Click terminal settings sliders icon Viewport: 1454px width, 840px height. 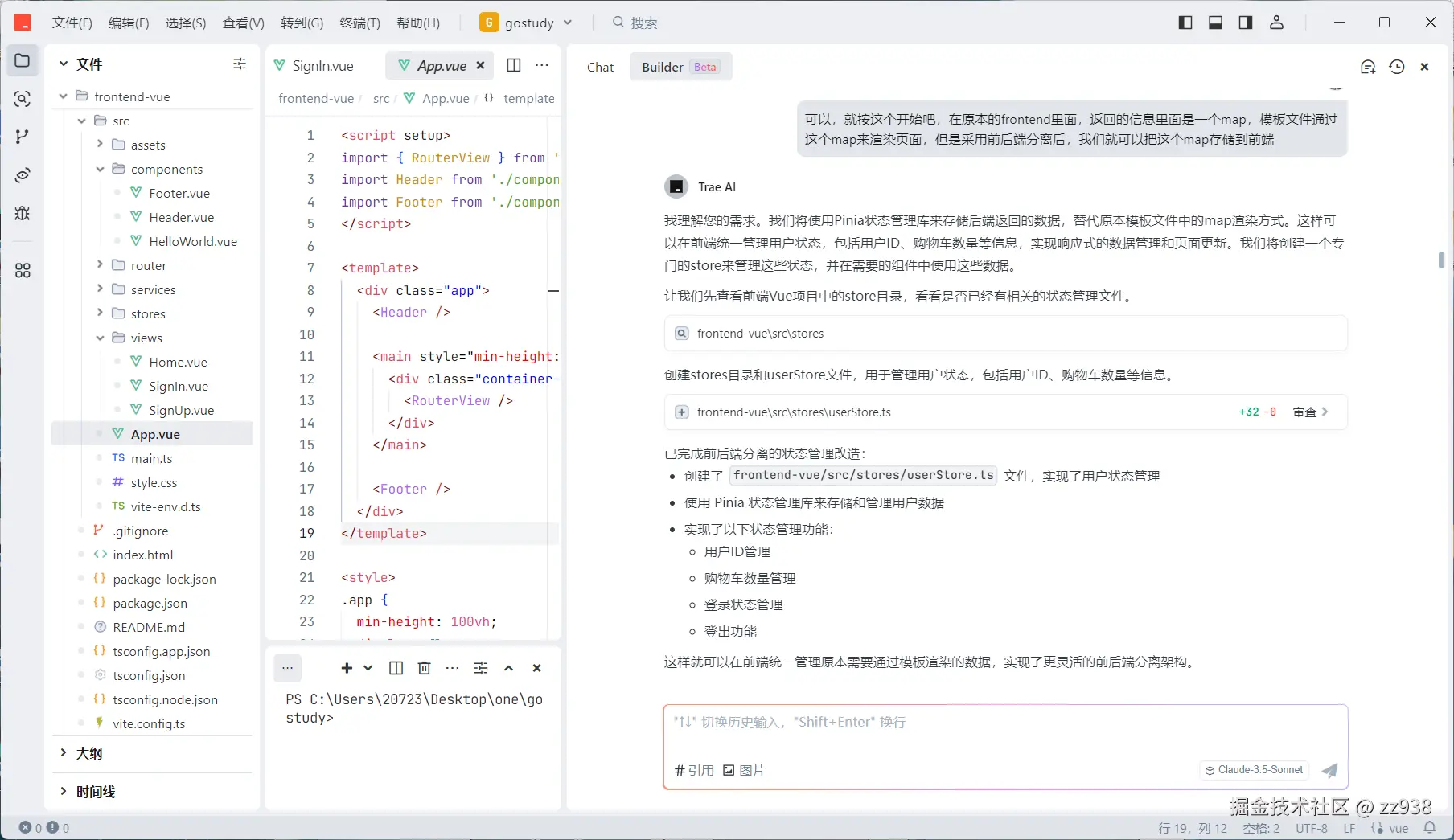481,668
